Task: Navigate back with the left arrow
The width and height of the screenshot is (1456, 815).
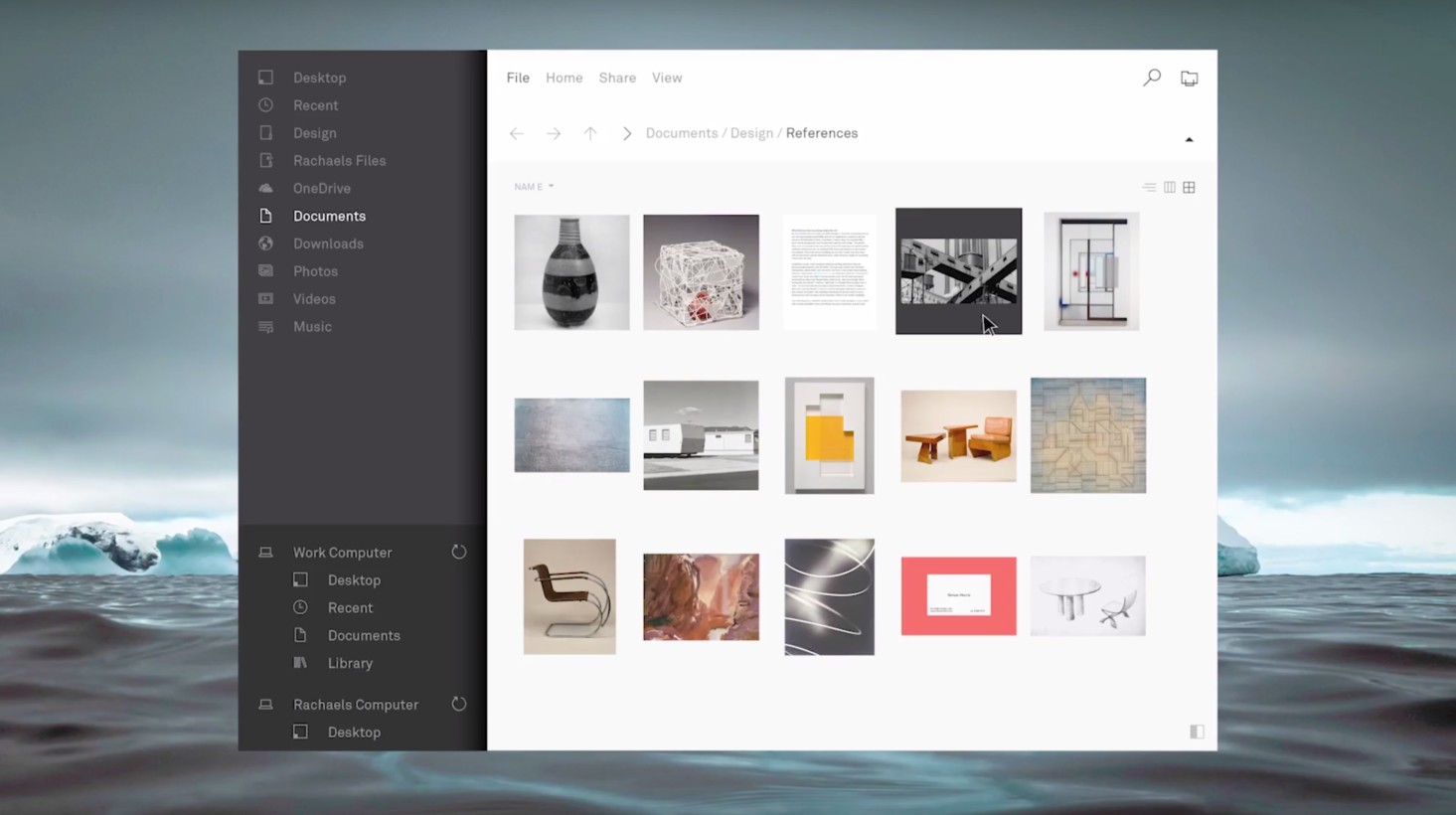Action: 516,133
